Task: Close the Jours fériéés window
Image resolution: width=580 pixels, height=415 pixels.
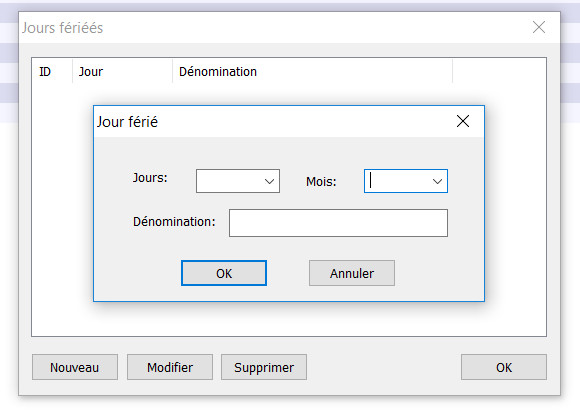Action: click(x=539, y=27)
